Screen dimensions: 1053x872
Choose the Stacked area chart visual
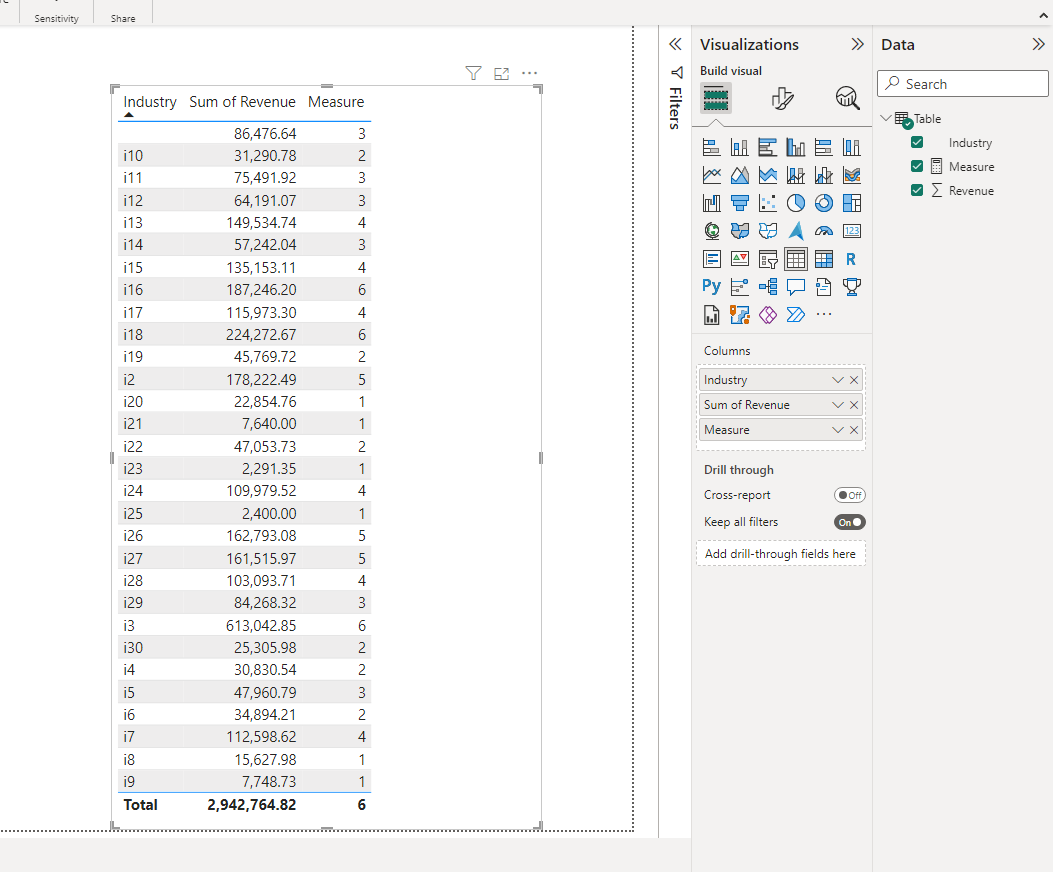768,175
